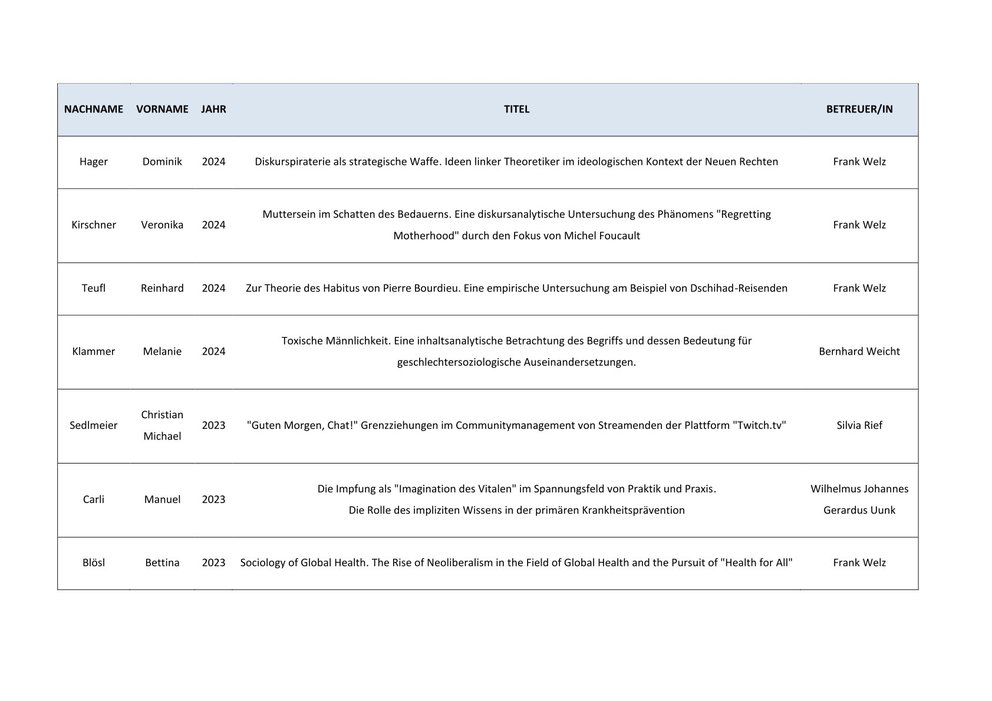This screenshot has width=992, height=701.
Task: Select the supervisor Silvia Rief
Action: [x=858, y=425]
